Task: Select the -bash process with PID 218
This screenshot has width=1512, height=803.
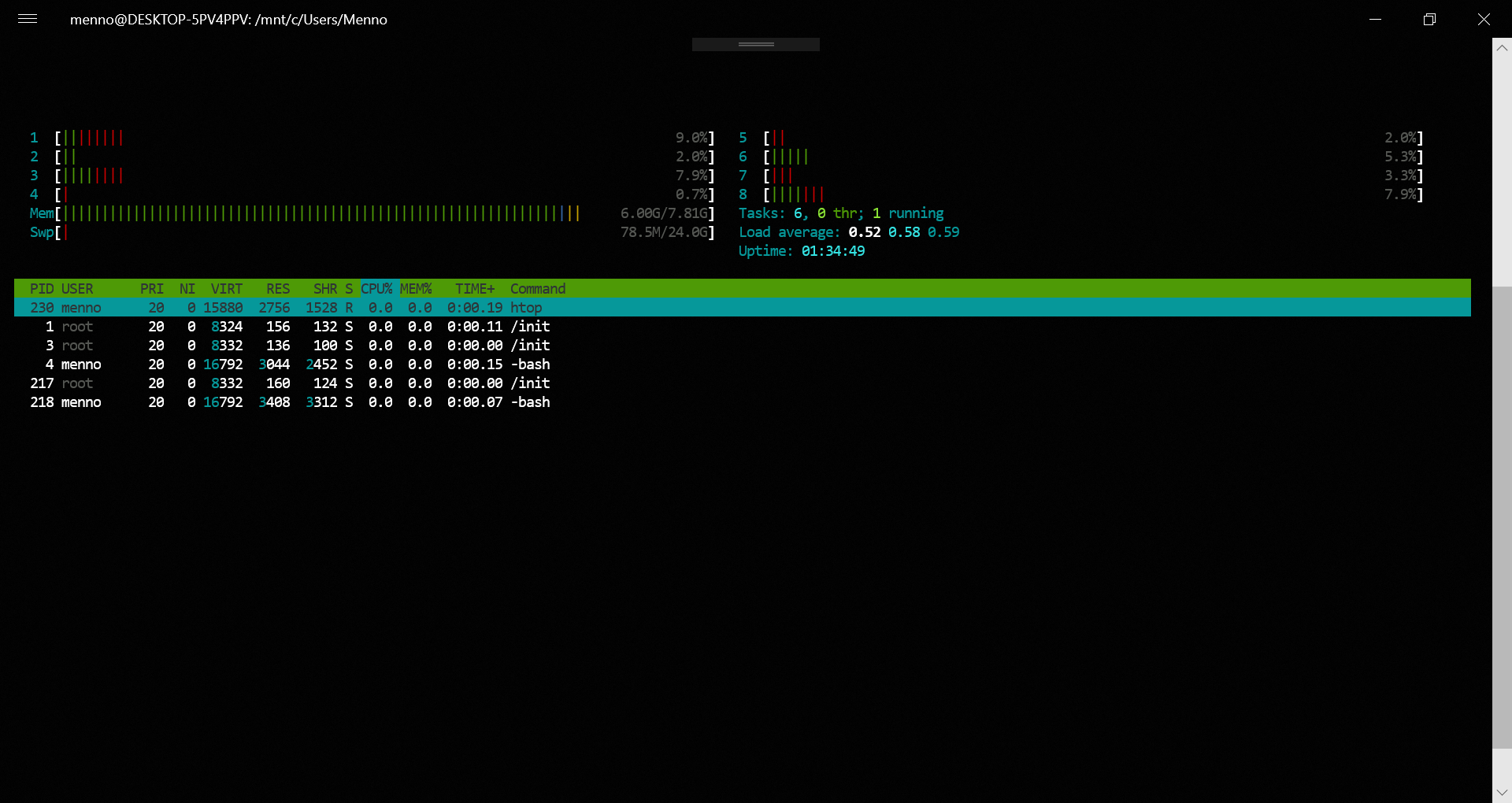Action: click(315, 401)
